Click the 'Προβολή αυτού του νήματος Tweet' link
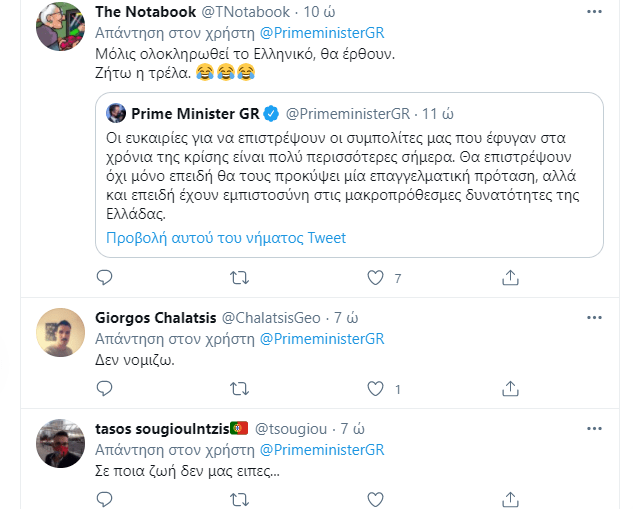The width and height of the screenshot is (633, 509). point(226,238)
